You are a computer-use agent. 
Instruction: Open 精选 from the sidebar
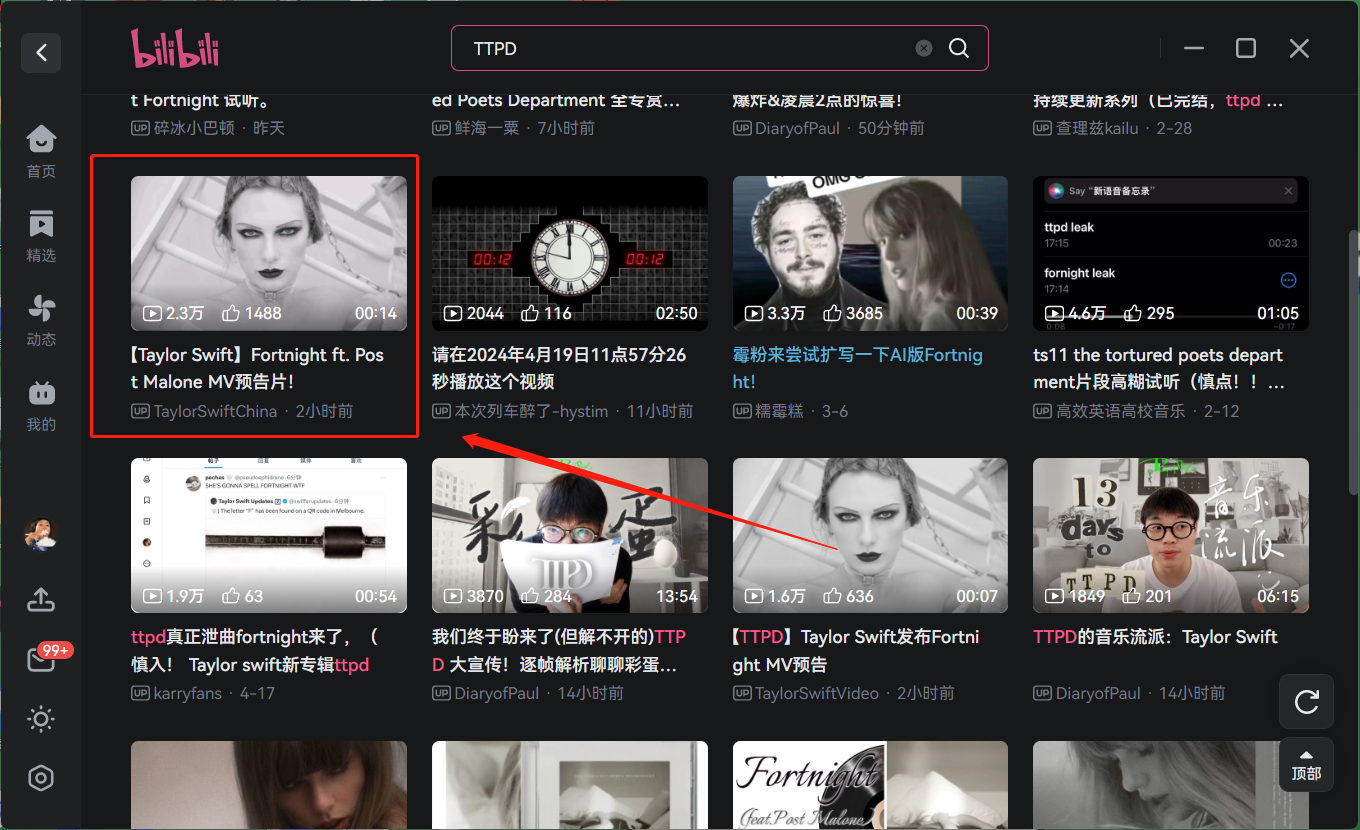pos(41,236)
